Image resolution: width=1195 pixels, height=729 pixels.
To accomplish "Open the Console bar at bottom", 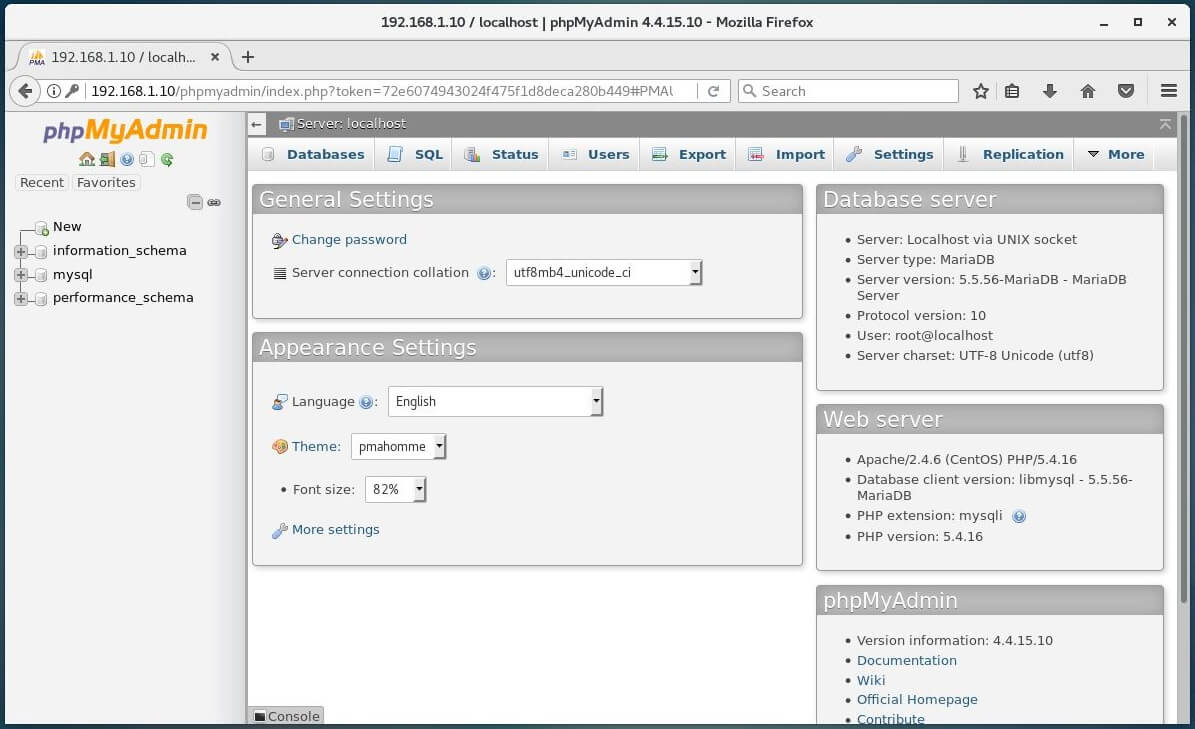I will 287,716.
